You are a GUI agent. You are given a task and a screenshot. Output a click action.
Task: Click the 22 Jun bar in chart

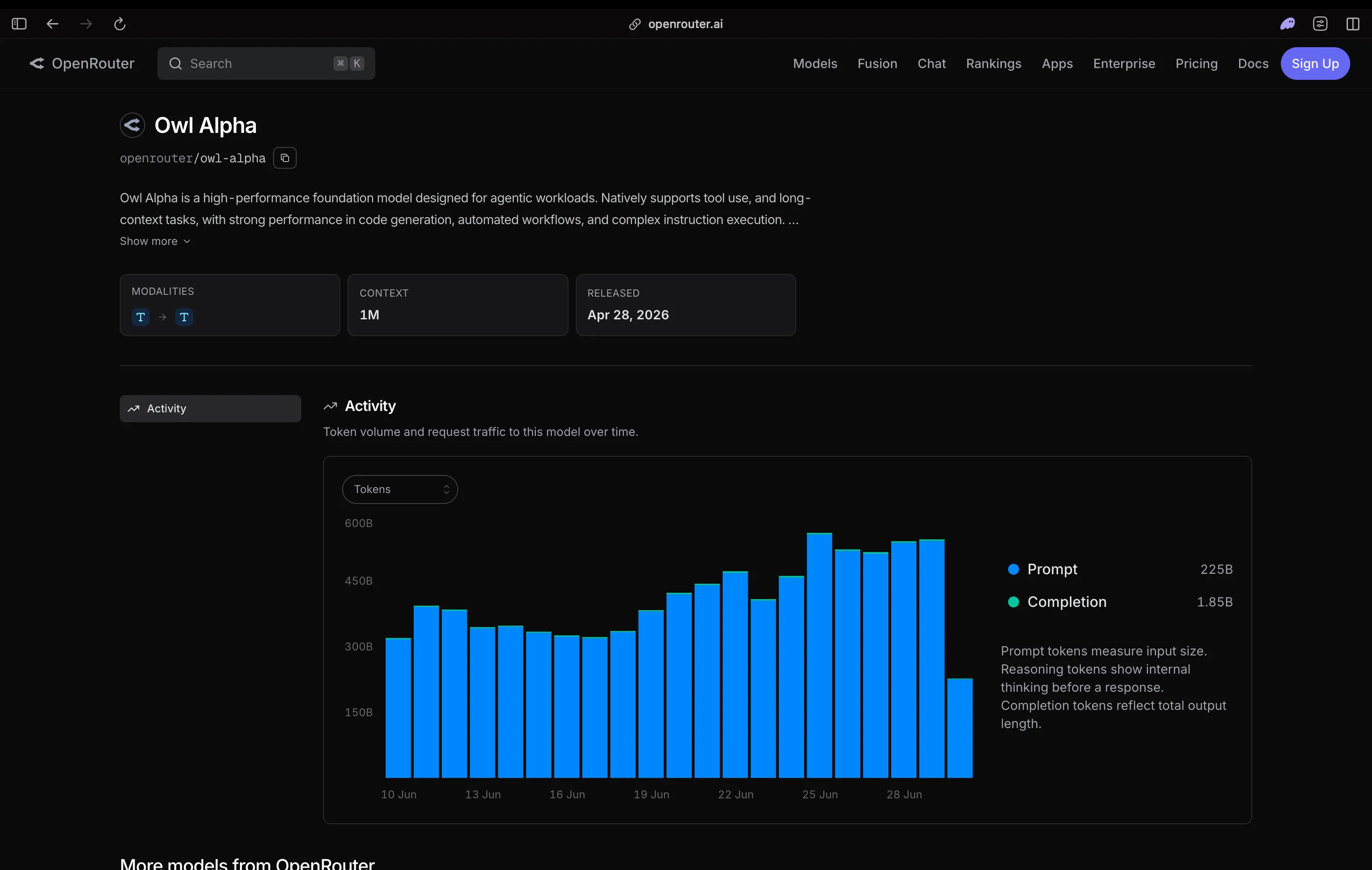pos(735,674)
